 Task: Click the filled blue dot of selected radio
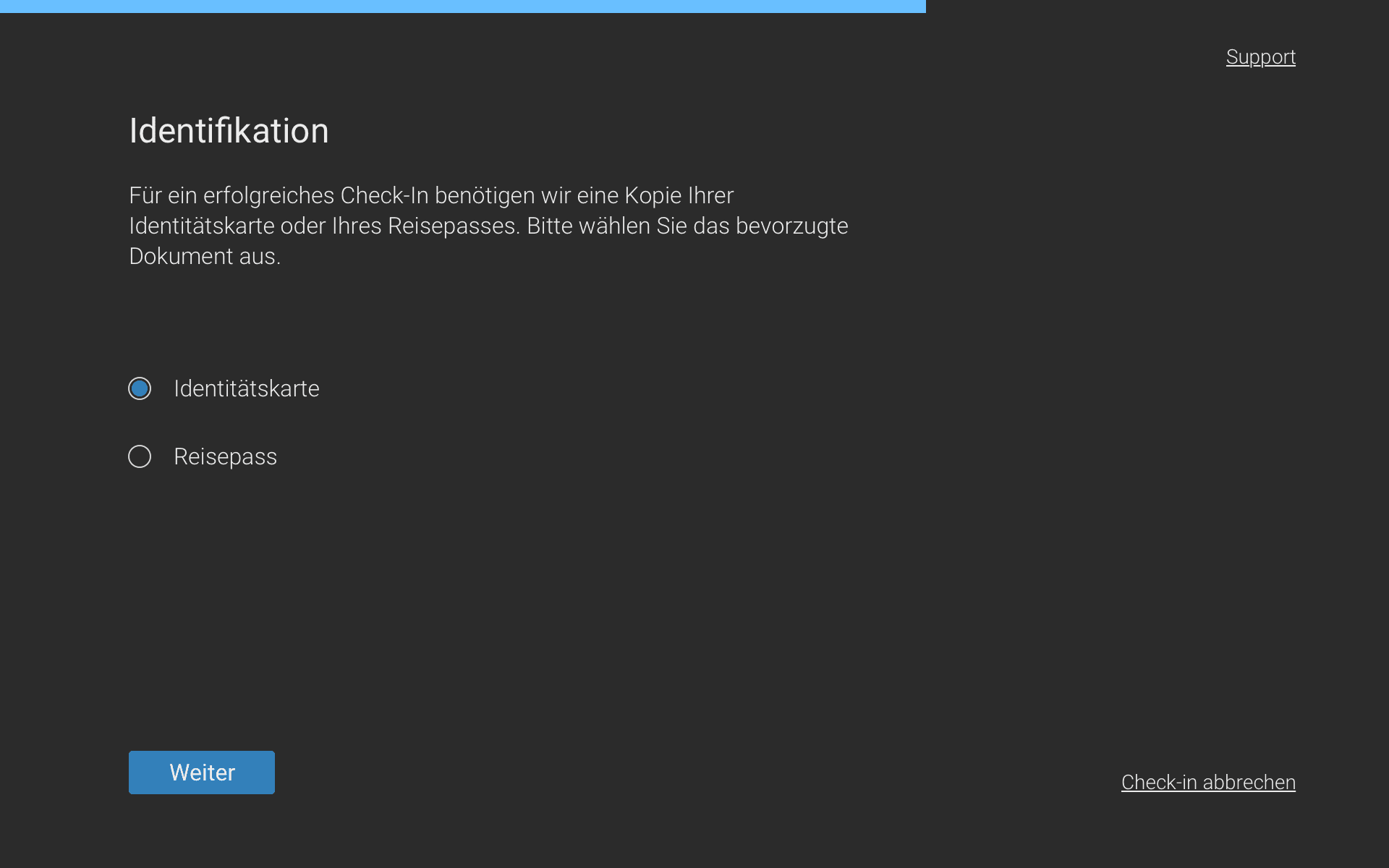point(140,388)
